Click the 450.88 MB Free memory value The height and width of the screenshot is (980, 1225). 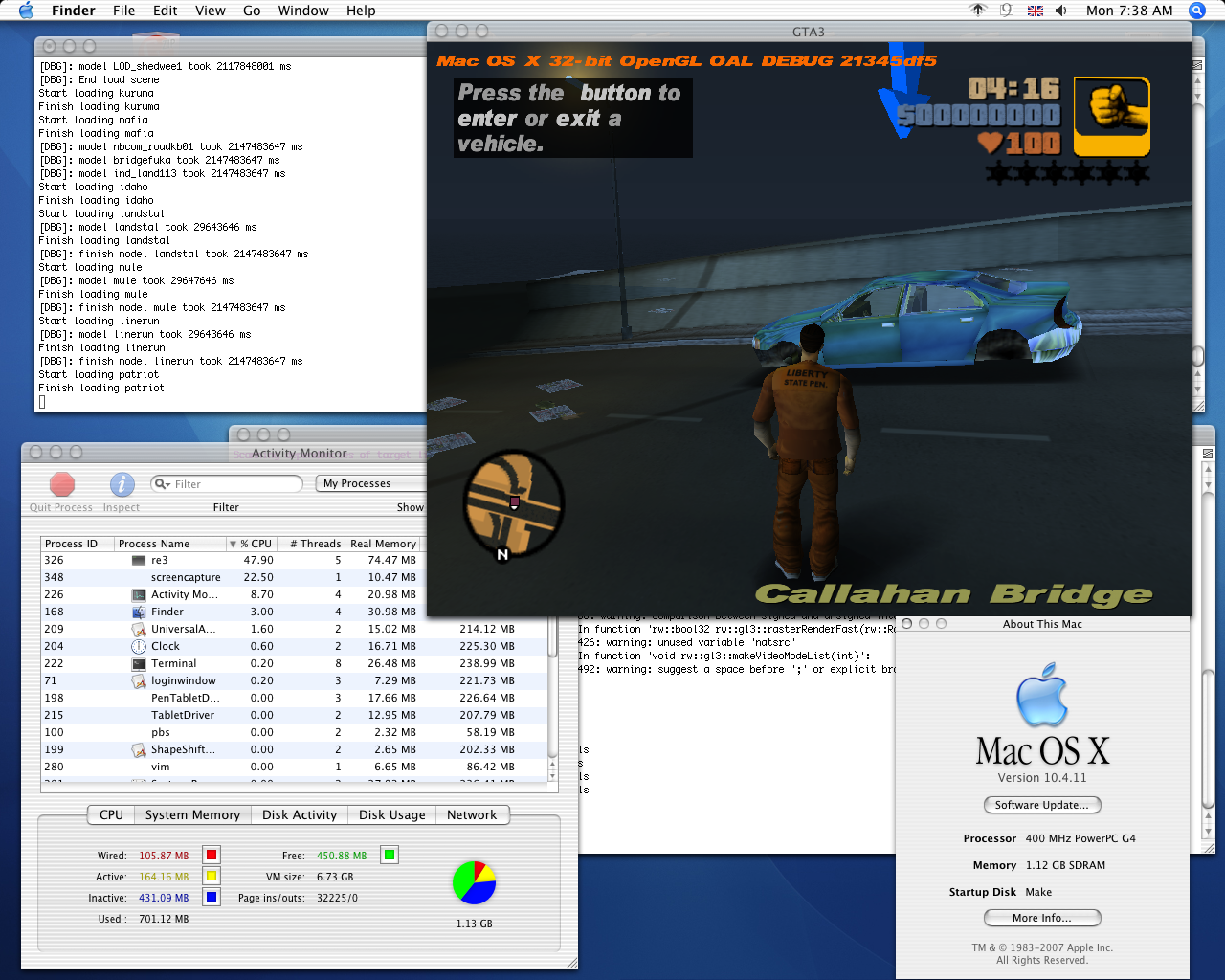[342, 856]
